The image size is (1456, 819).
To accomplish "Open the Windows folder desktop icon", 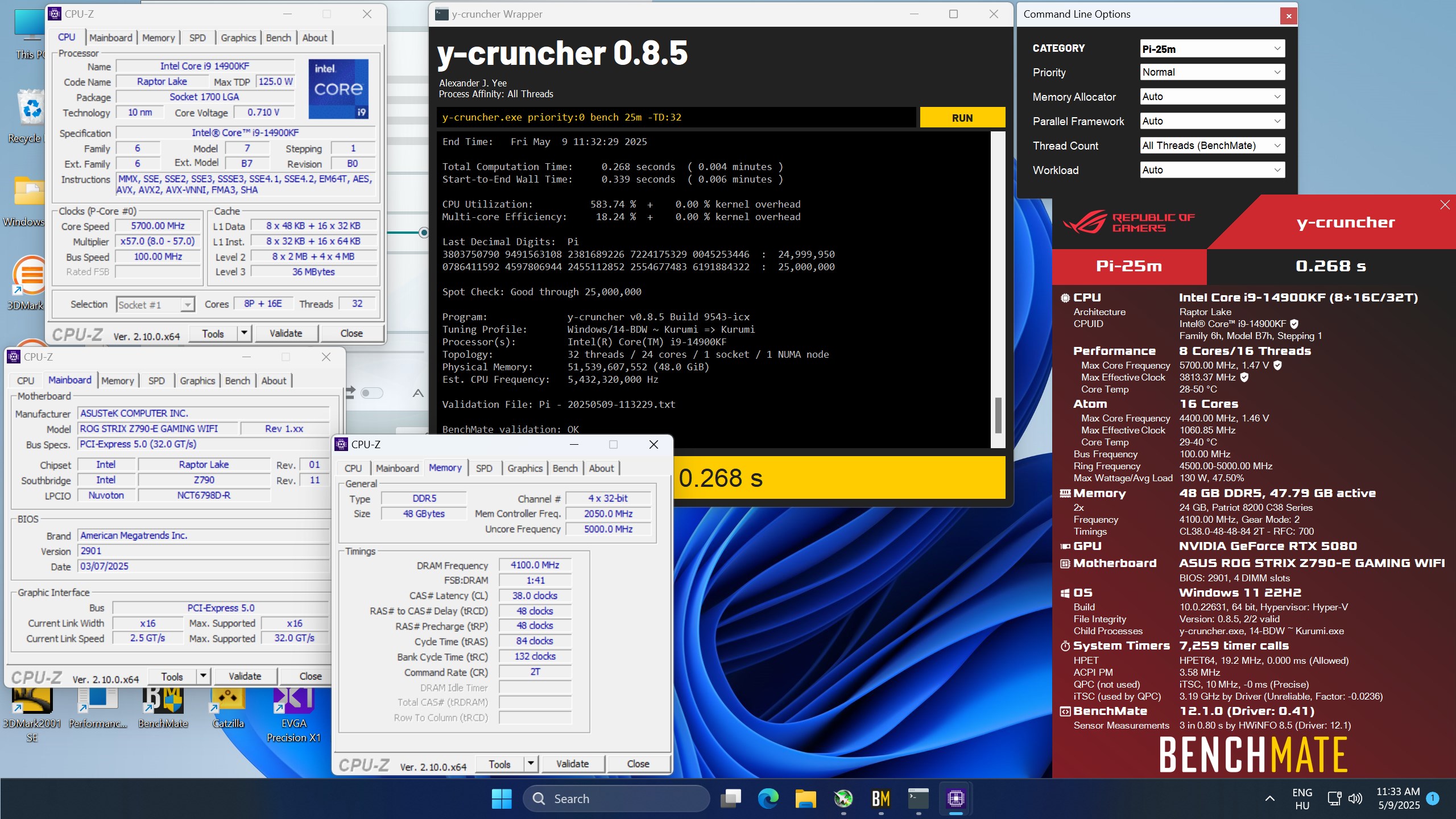I will (x=26, y=199).
